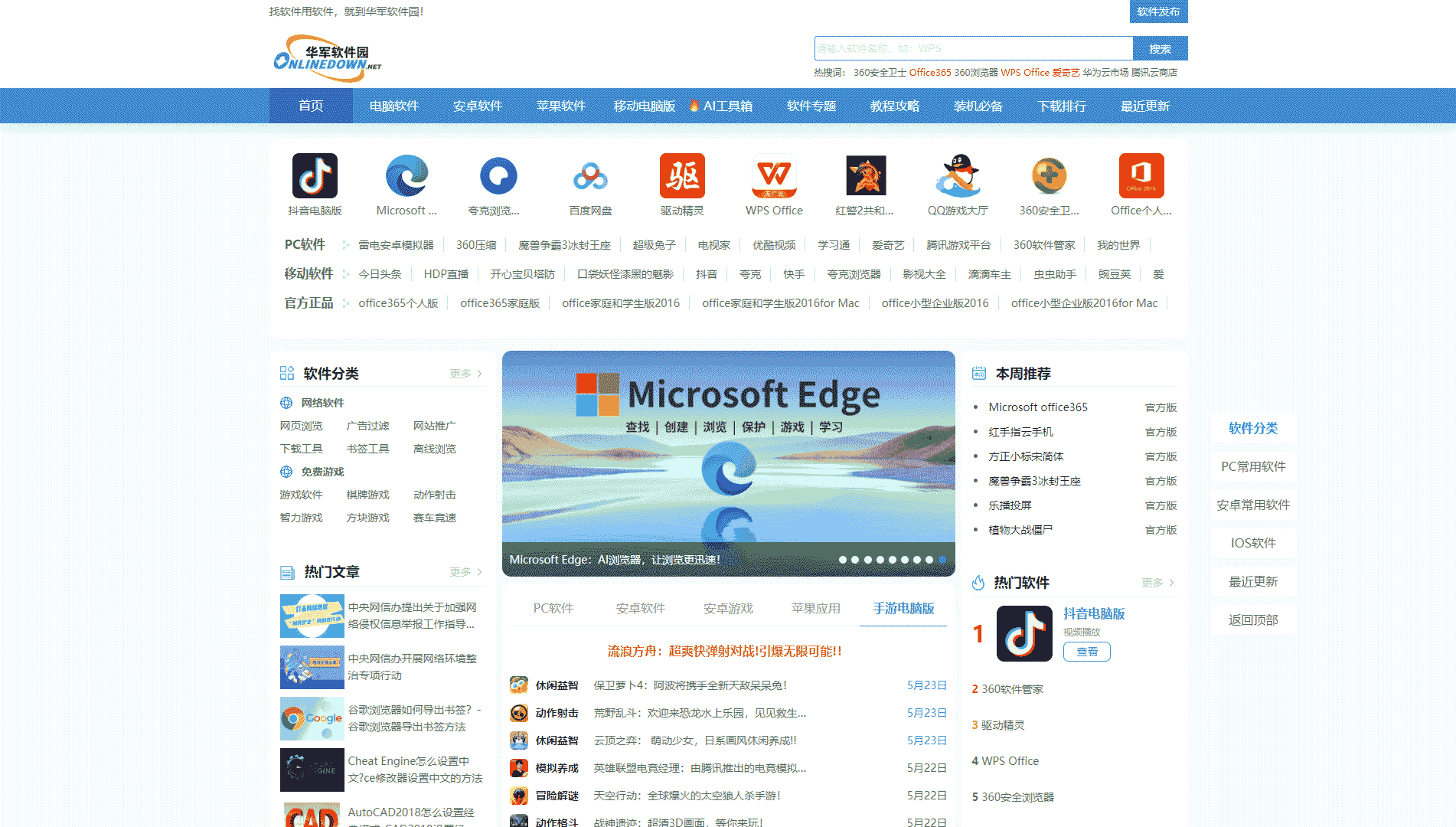Image resolution: width=1456 pixels, height=827 pixels.
Task: Open the 360安全卫士 app icon
Action: coord(1050,175)
